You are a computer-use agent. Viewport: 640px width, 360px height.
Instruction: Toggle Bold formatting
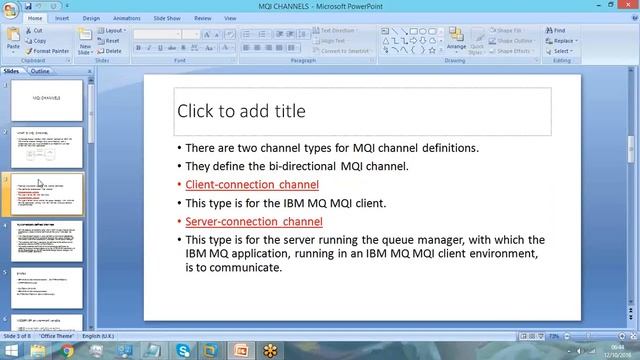click(x=138, y=48)
